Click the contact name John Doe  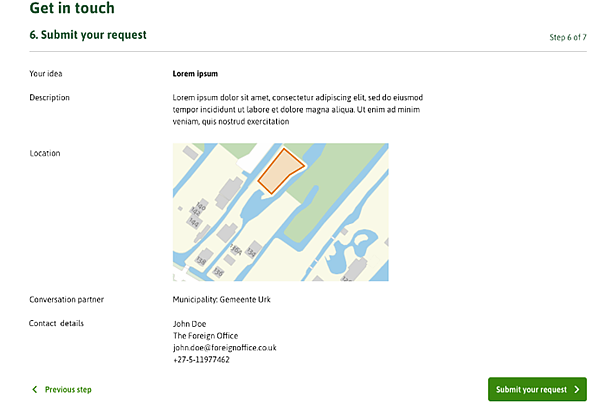190,324
